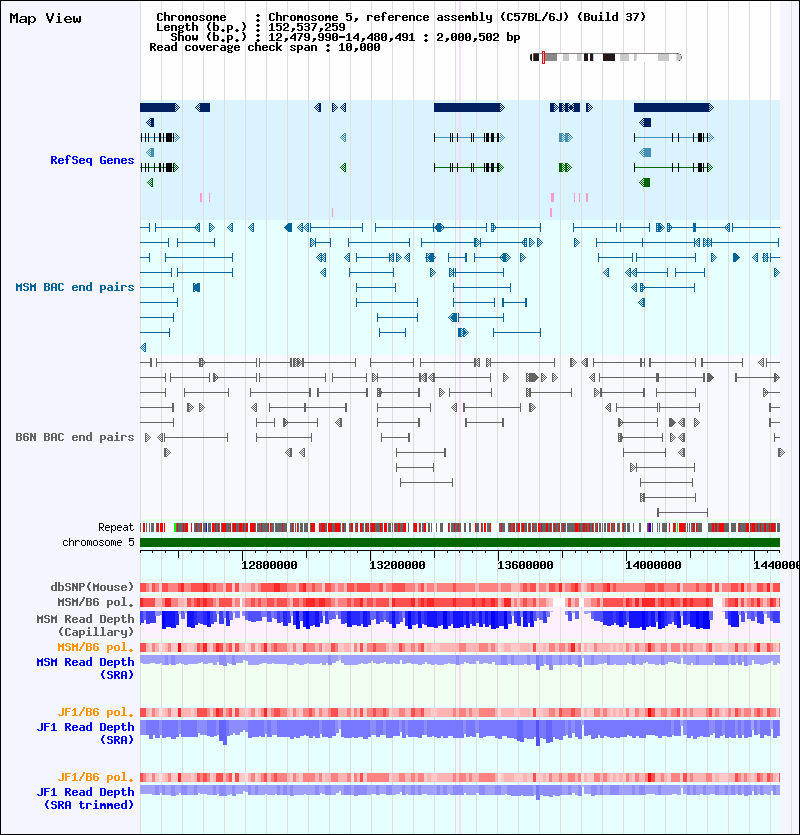Click the orange MSM/B6 pol. label
Image resolution: width=800 pixels, height=835 pixels.
[x=96, y=648]
